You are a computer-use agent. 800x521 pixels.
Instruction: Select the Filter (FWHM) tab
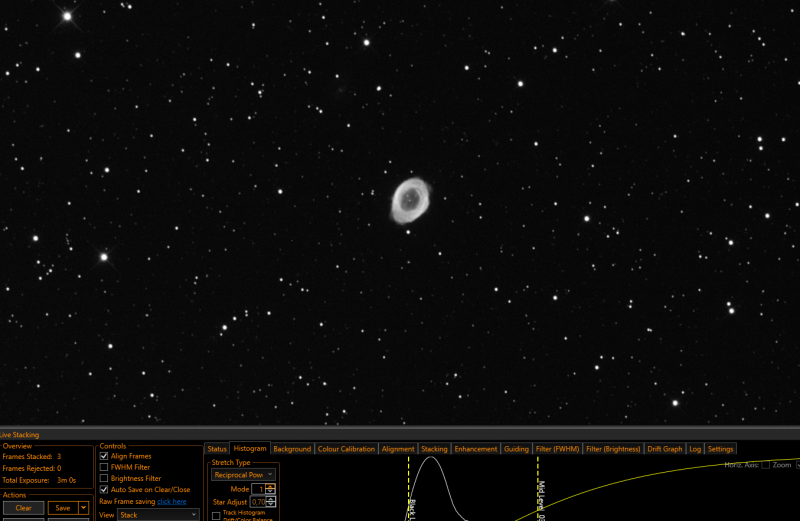coord(557,449)
